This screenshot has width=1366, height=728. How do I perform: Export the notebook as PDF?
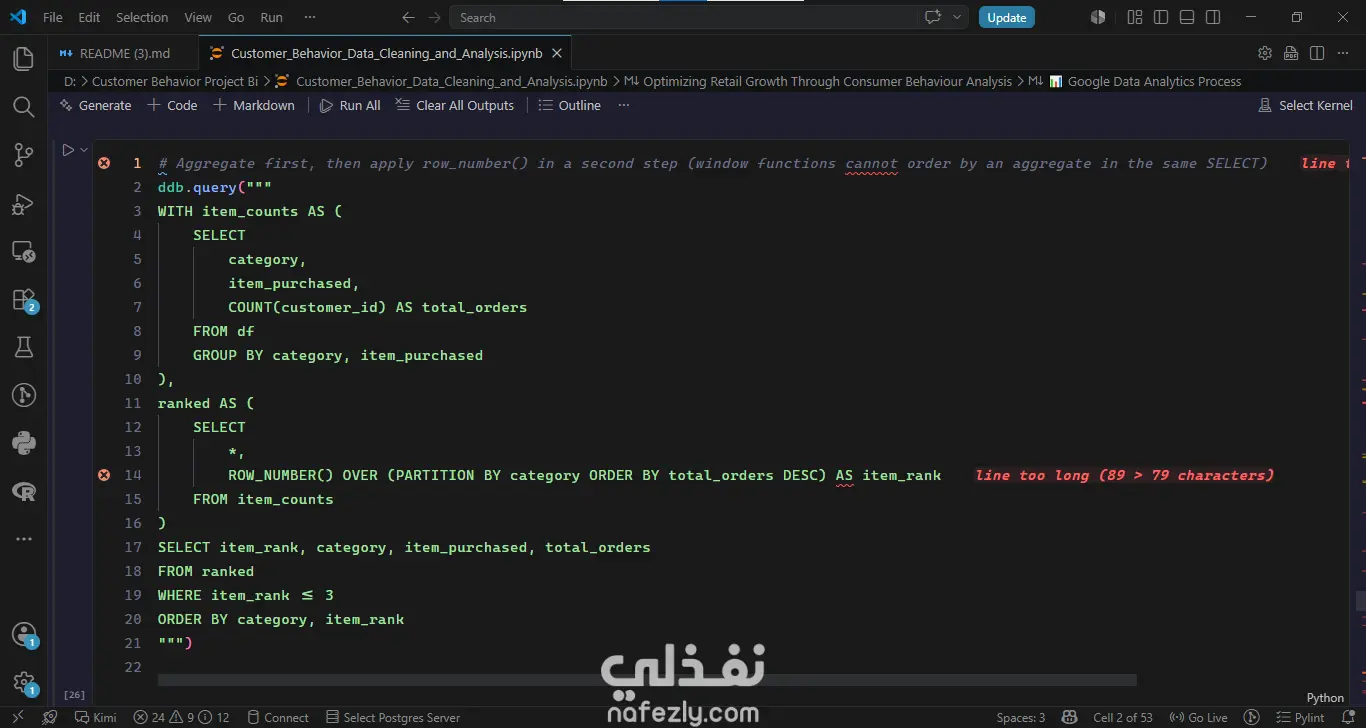(1291, 53)
